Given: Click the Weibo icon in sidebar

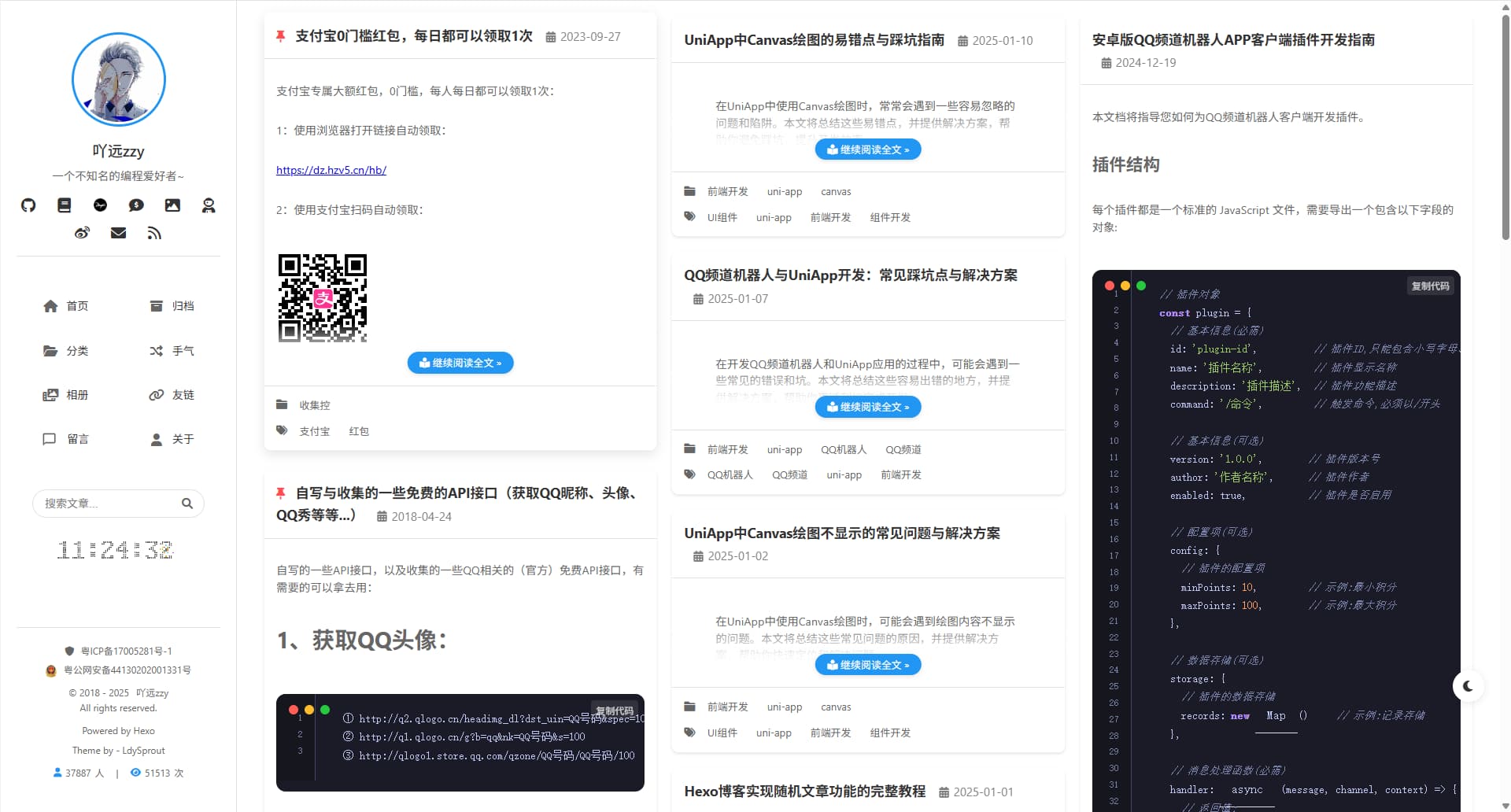Looking at the screenshot, I should (x=82, y=233).
